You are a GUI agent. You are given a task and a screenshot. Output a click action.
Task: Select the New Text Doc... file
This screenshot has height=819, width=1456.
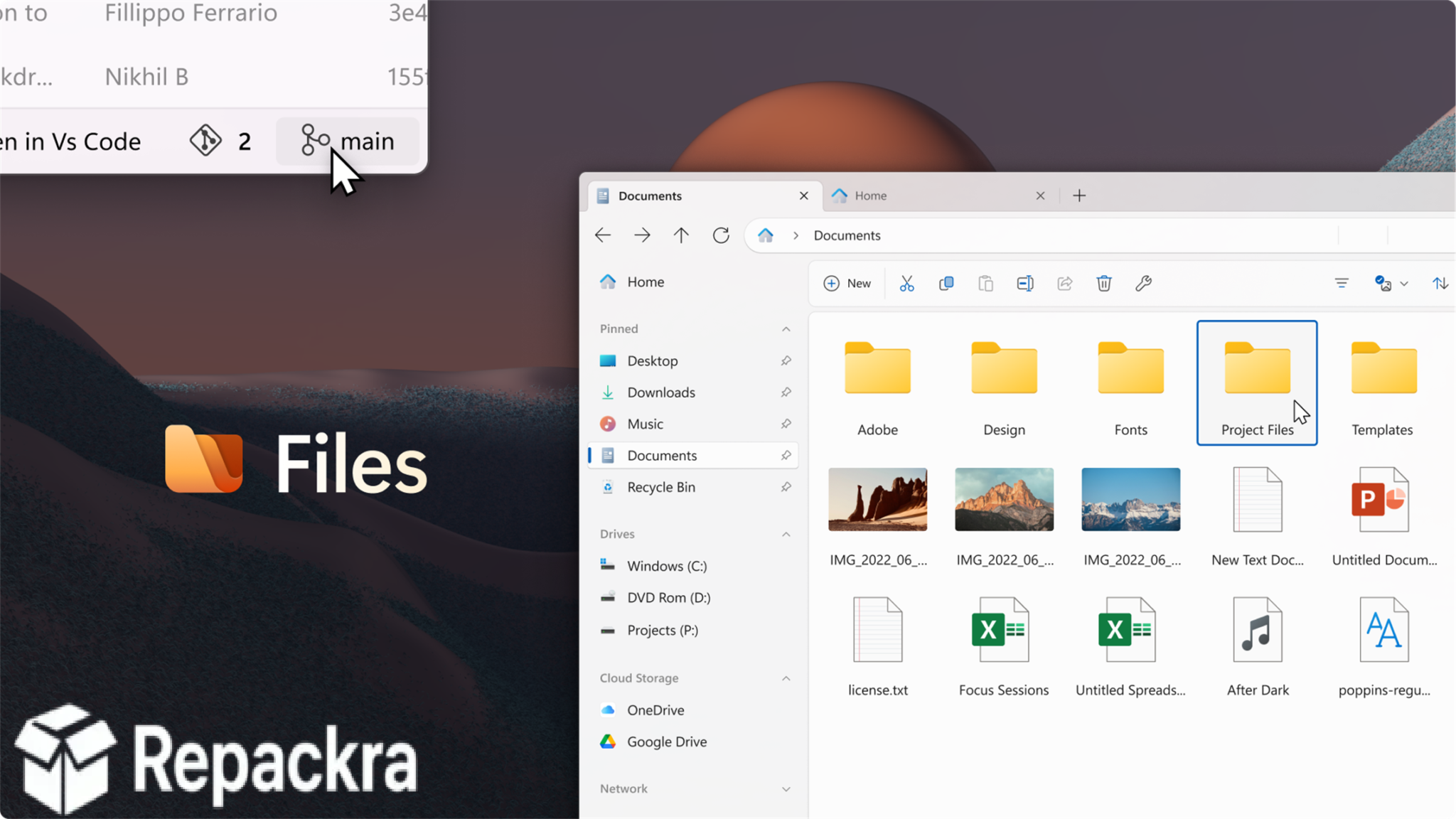point(1257,517)
